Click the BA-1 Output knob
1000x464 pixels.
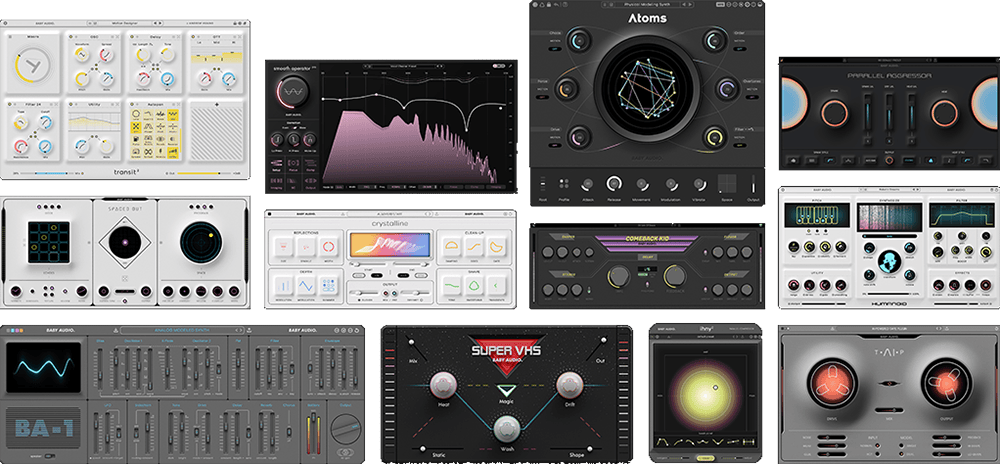[346, 429]
